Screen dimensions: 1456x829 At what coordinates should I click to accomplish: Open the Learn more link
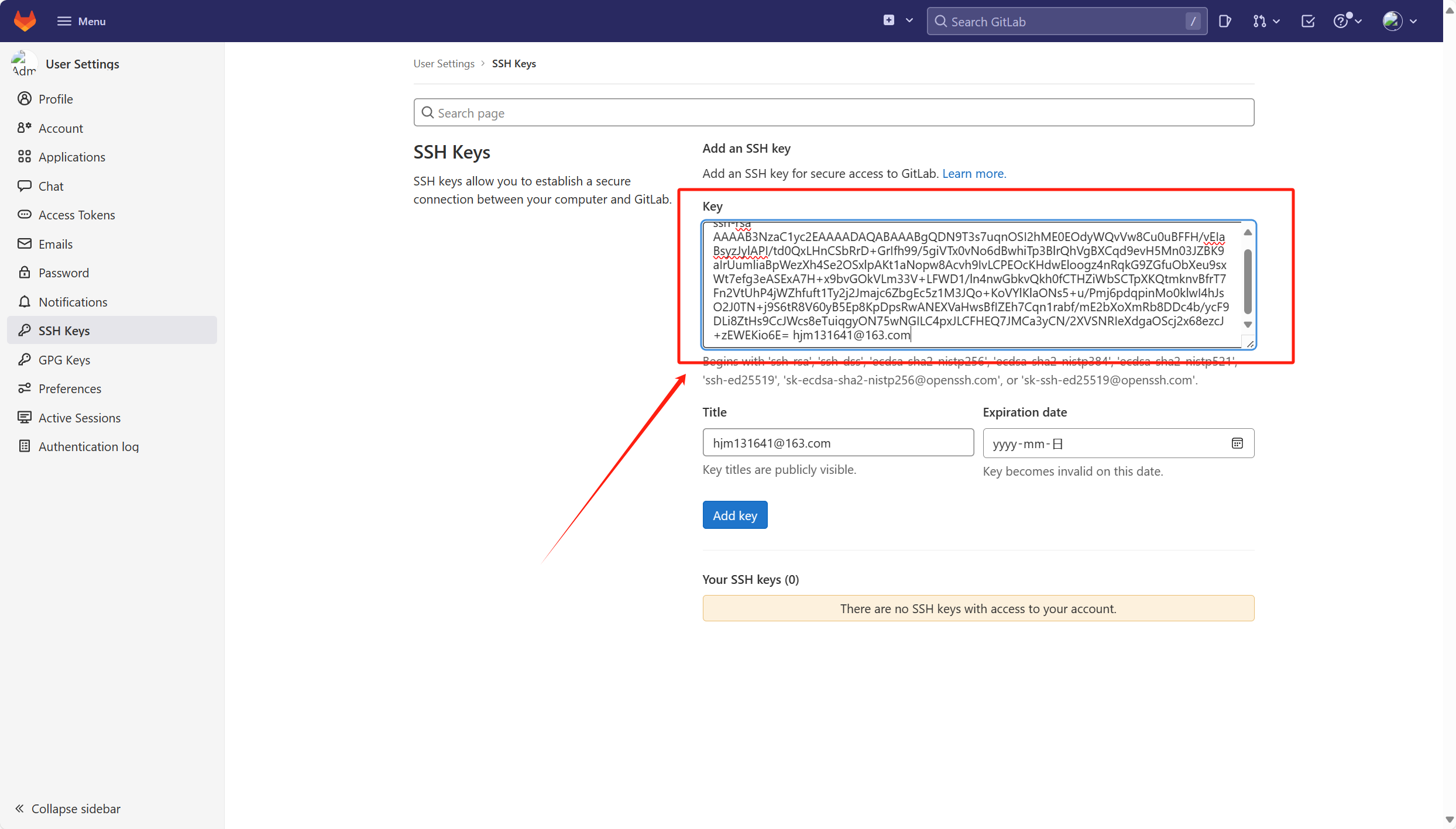click(x=974, y=174)
